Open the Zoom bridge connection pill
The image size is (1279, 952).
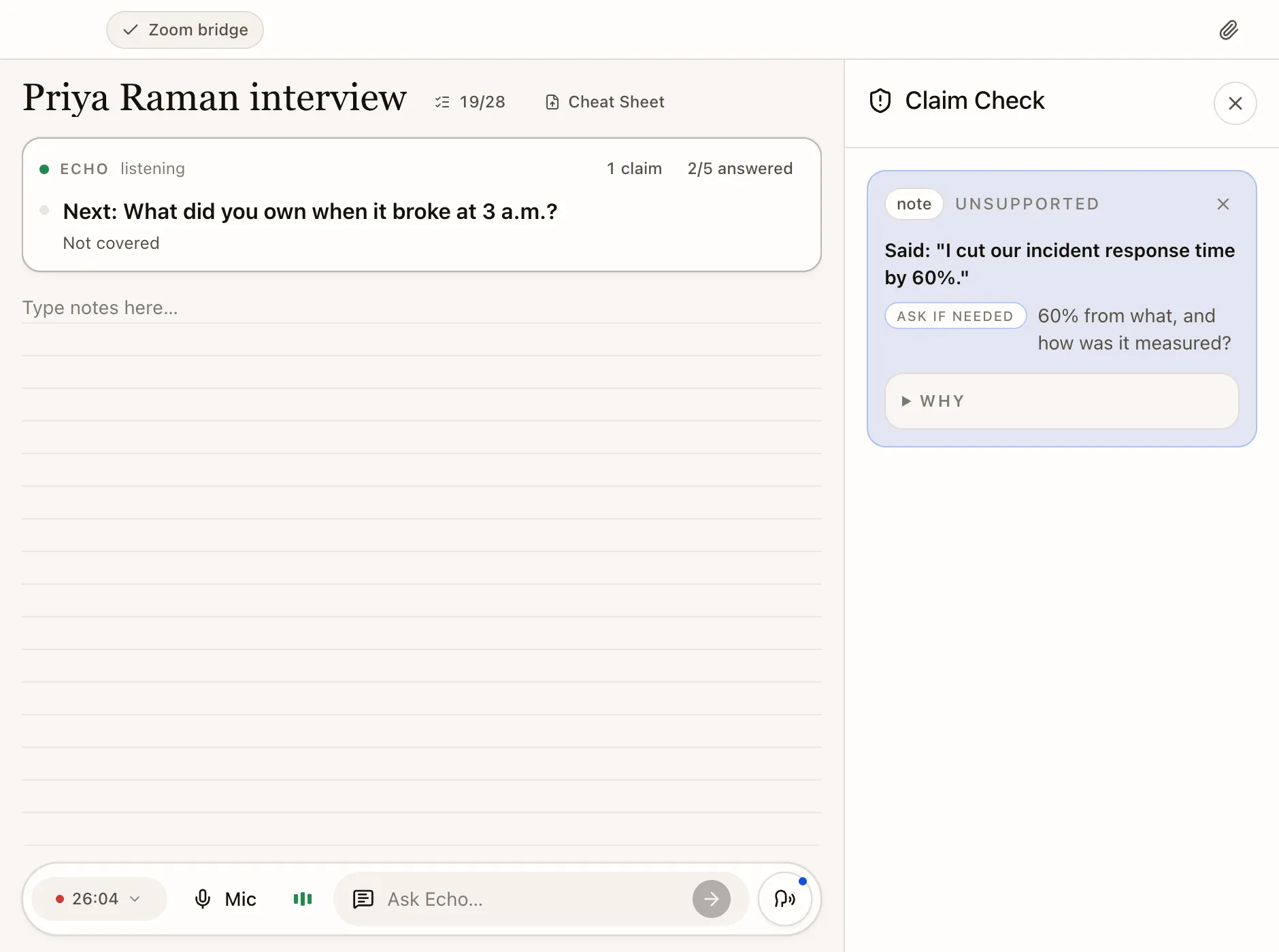tap(185, 30)
